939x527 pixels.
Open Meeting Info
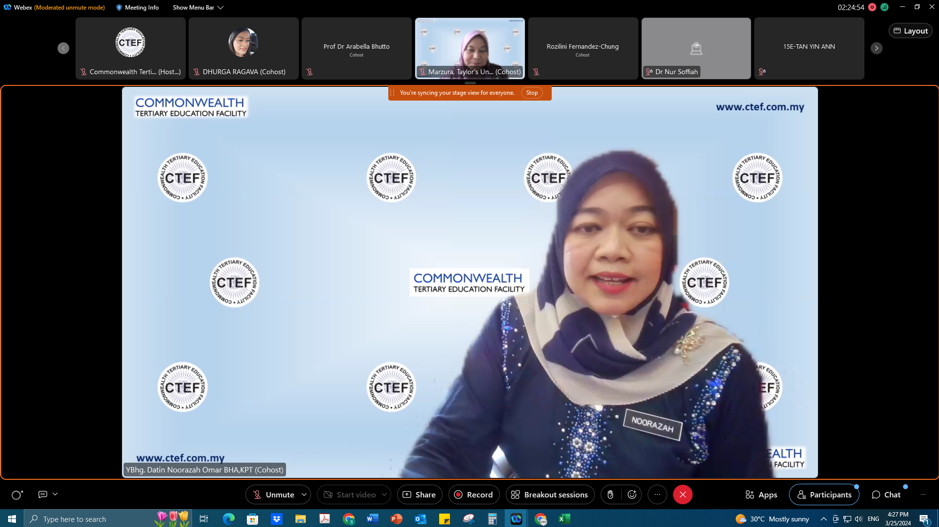(137, 7)
